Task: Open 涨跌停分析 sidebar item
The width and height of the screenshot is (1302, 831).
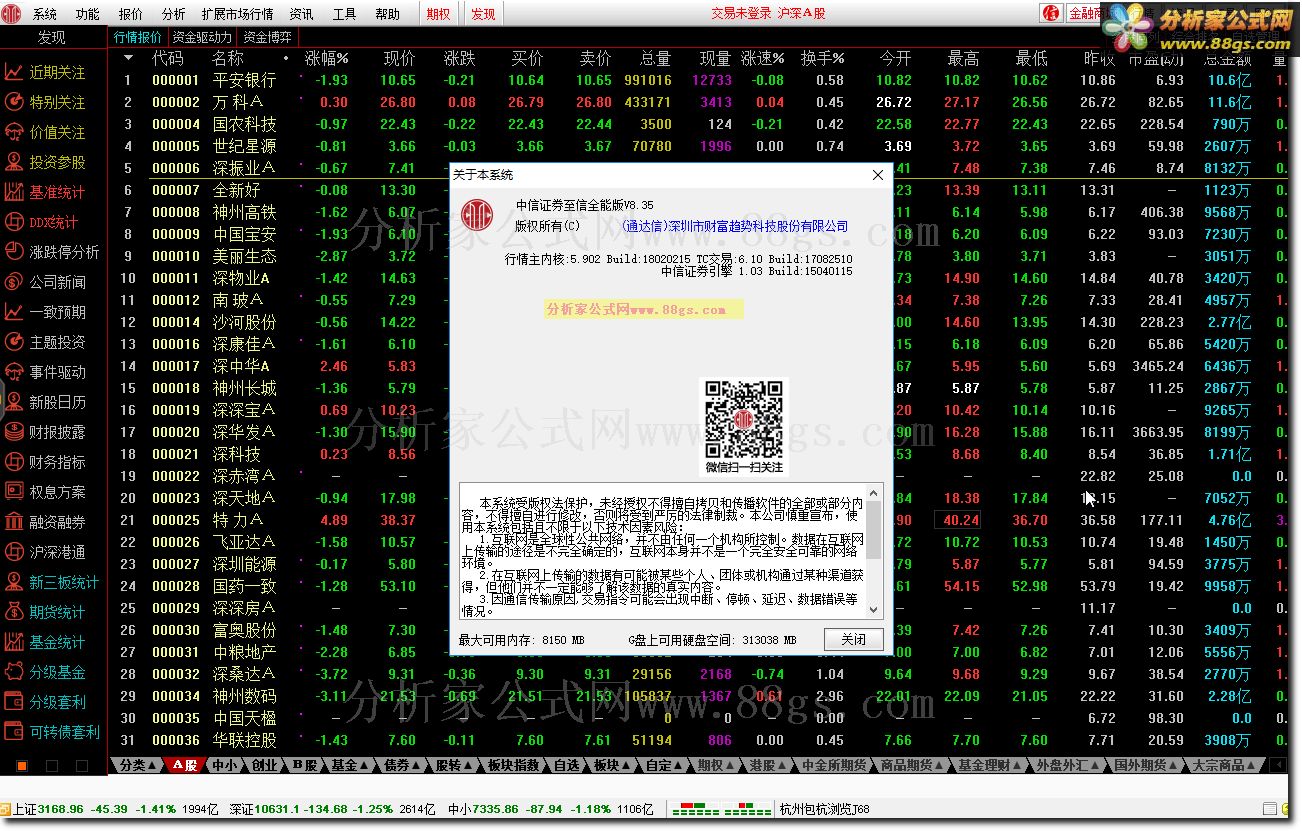Action: point(52,253)
